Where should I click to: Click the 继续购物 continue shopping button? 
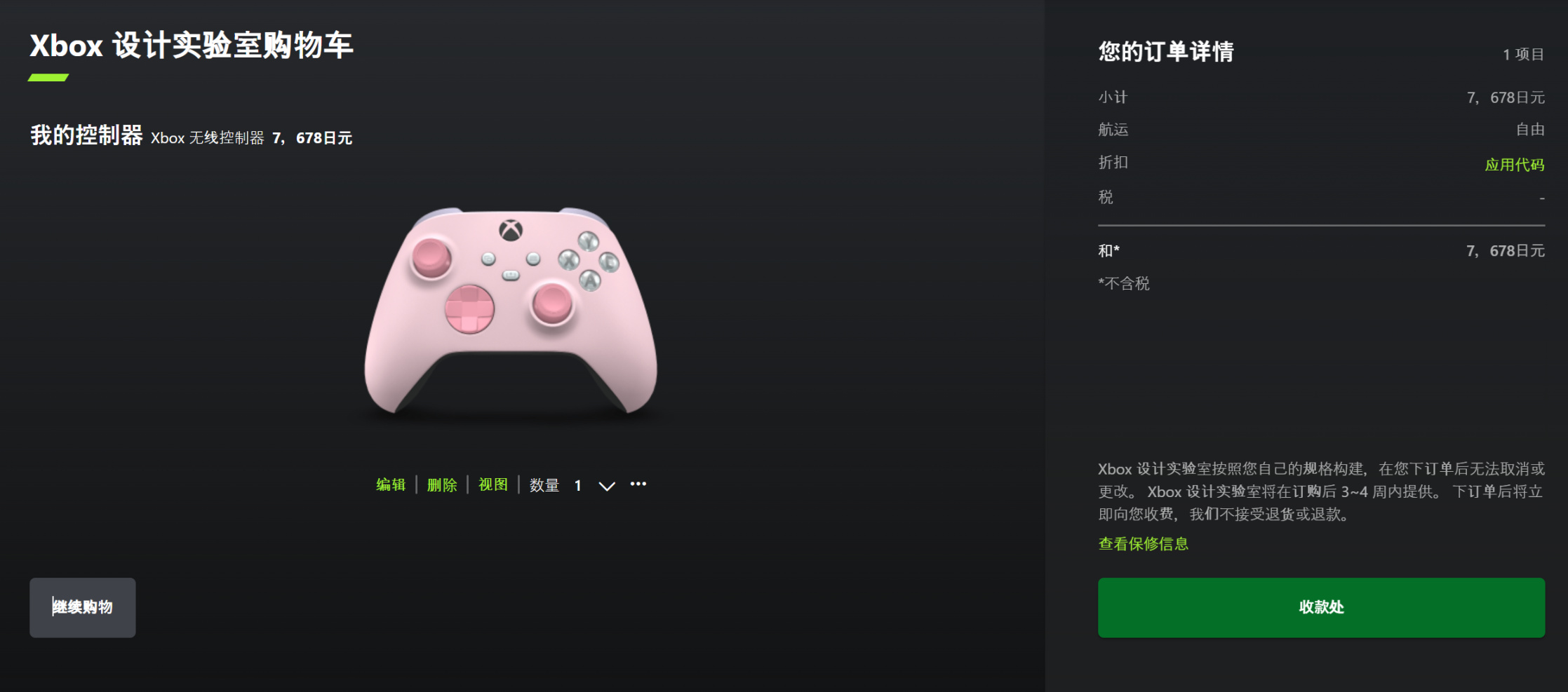(x=83, y=607)
